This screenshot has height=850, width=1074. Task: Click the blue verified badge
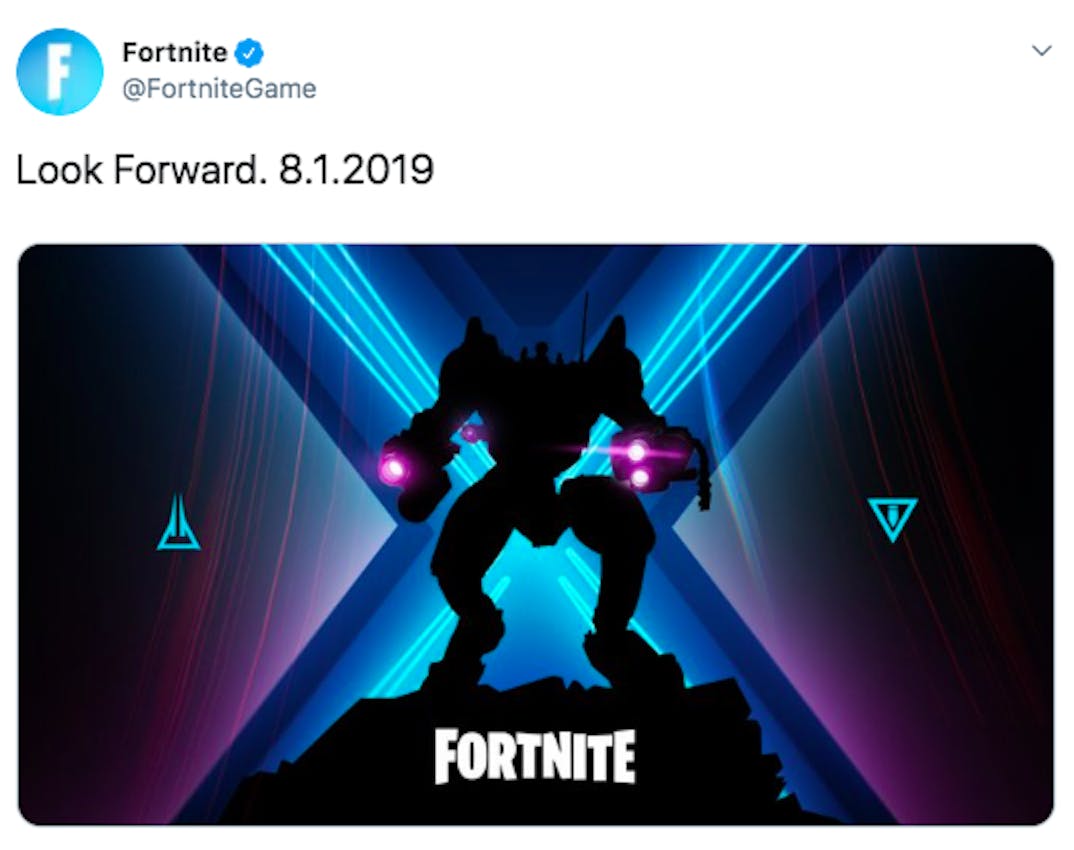coord(249,53)
